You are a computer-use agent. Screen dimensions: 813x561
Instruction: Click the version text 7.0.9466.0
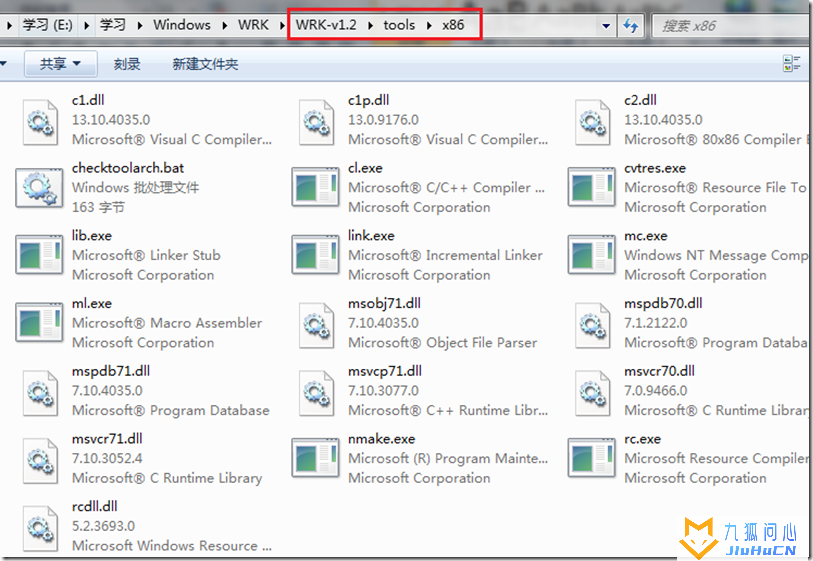pyautogui.click(x=656, y=391)
